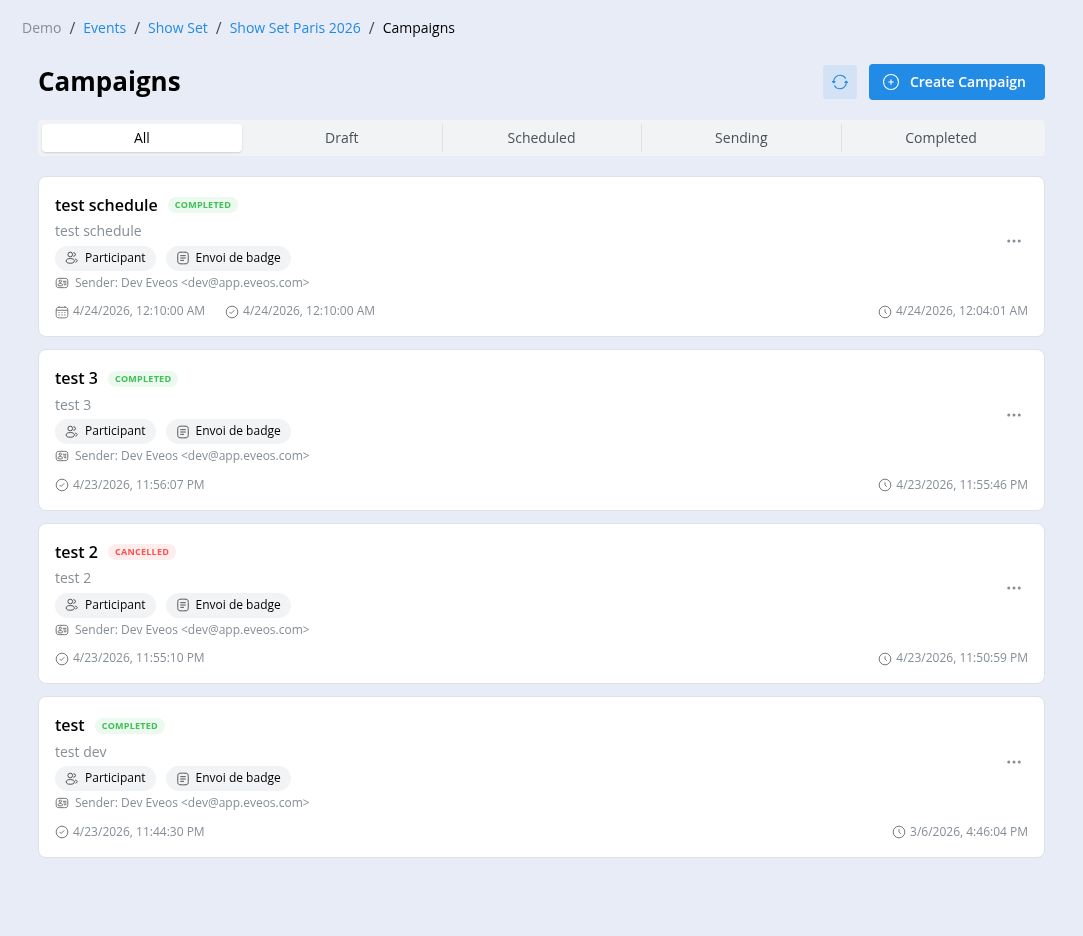Viewport: 1083px width, 936px height.
Task: Click the test dev description text
Action: tap(81, 752)
